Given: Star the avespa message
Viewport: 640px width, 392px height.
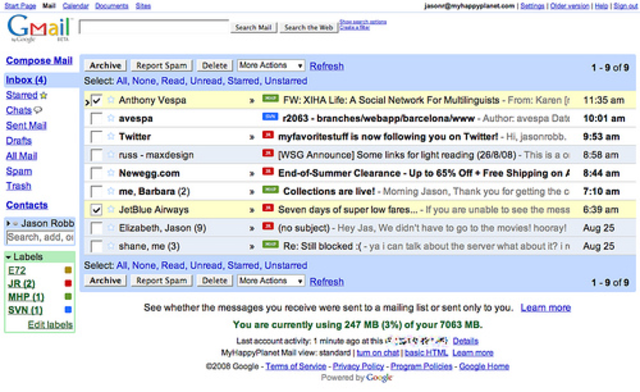Looking at the screenshot, I should 111,118.
